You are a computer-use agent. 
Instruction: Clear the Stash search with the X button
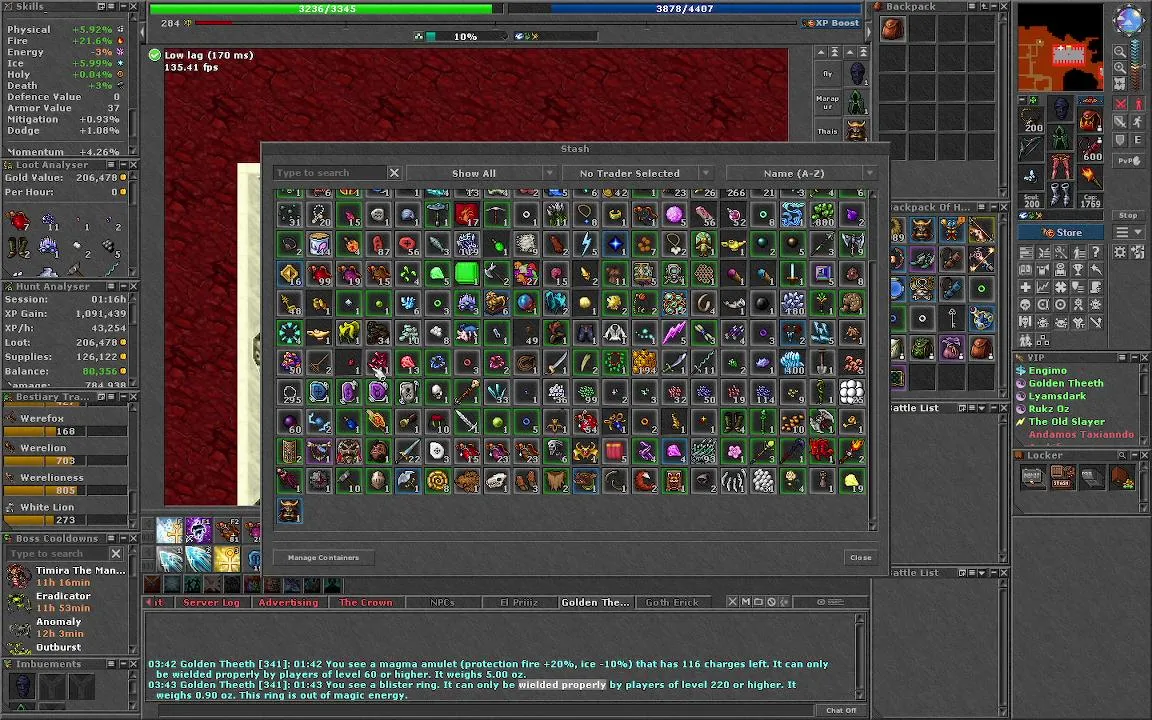coord(395,173)
